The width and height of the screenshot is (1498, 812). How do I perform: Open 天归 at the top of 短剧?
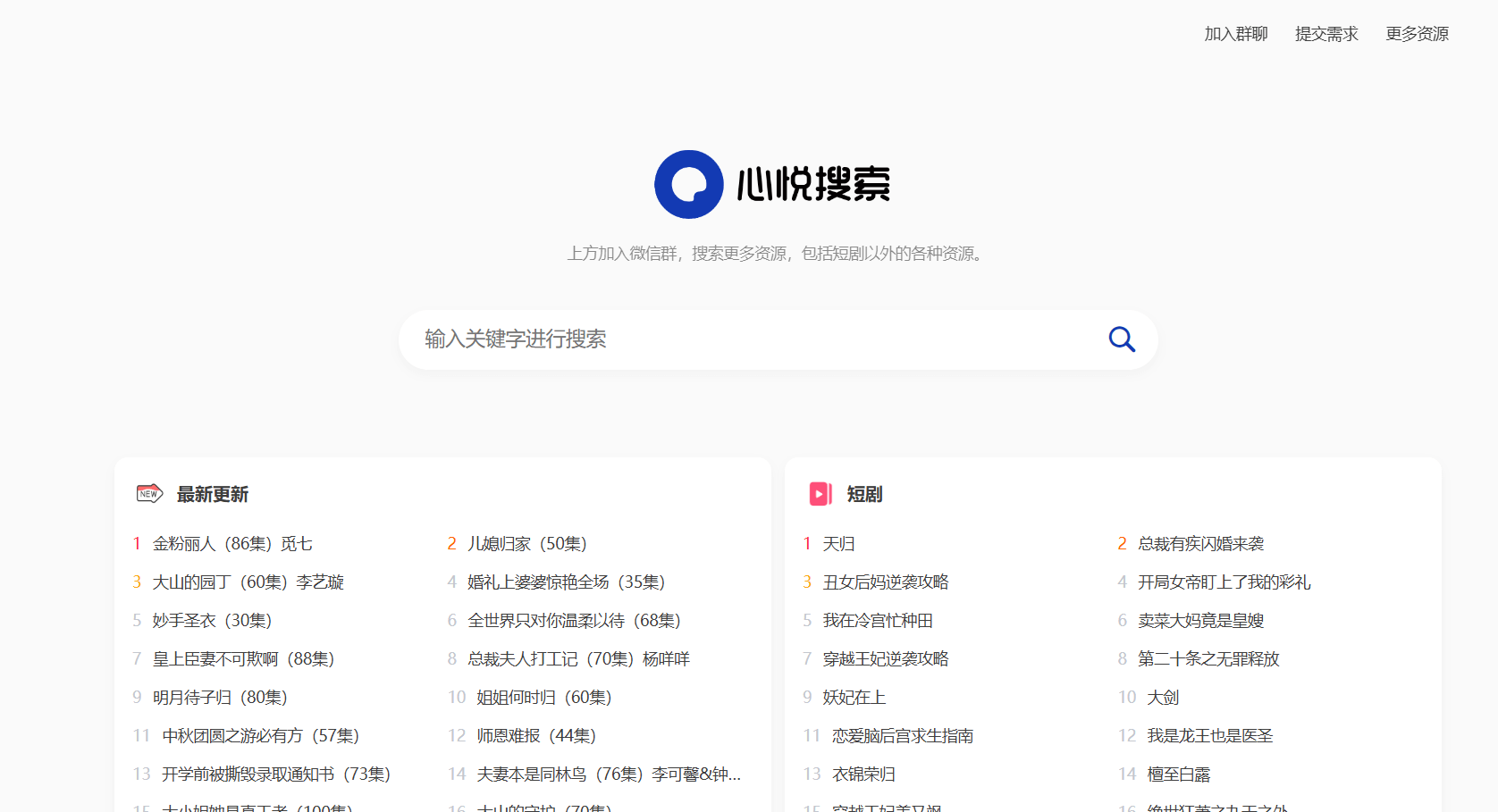tap(837, 543)
